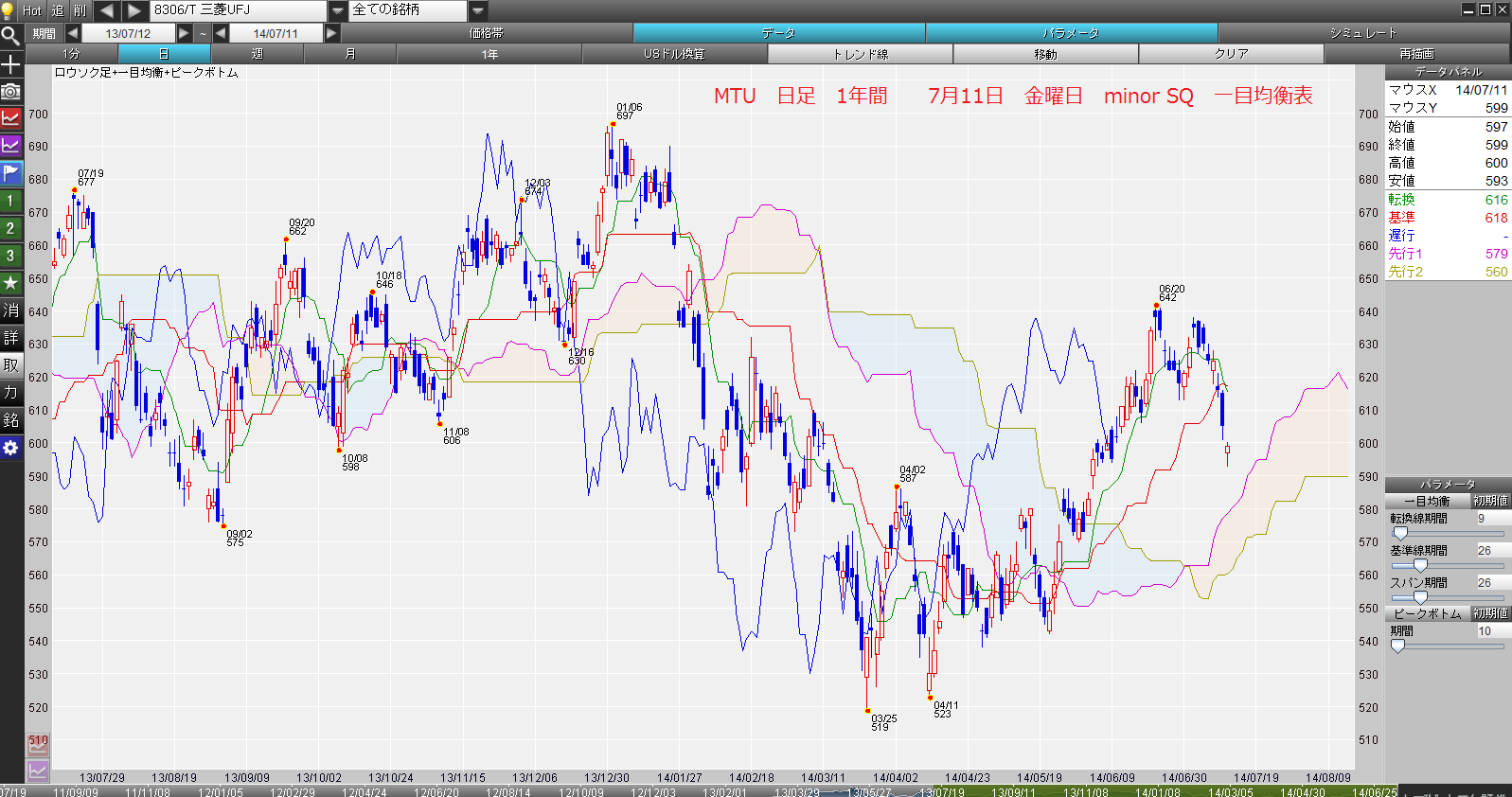Click the 消 sidebar icon
Screen dimensions: 1512x797
10,310
